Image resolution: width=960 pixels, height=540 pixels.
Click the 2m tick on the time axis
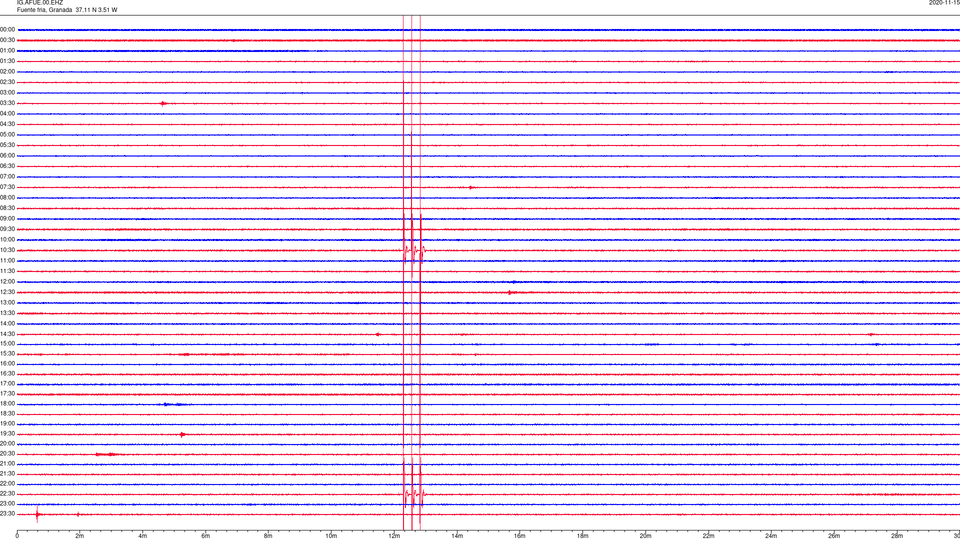(80, 536)
